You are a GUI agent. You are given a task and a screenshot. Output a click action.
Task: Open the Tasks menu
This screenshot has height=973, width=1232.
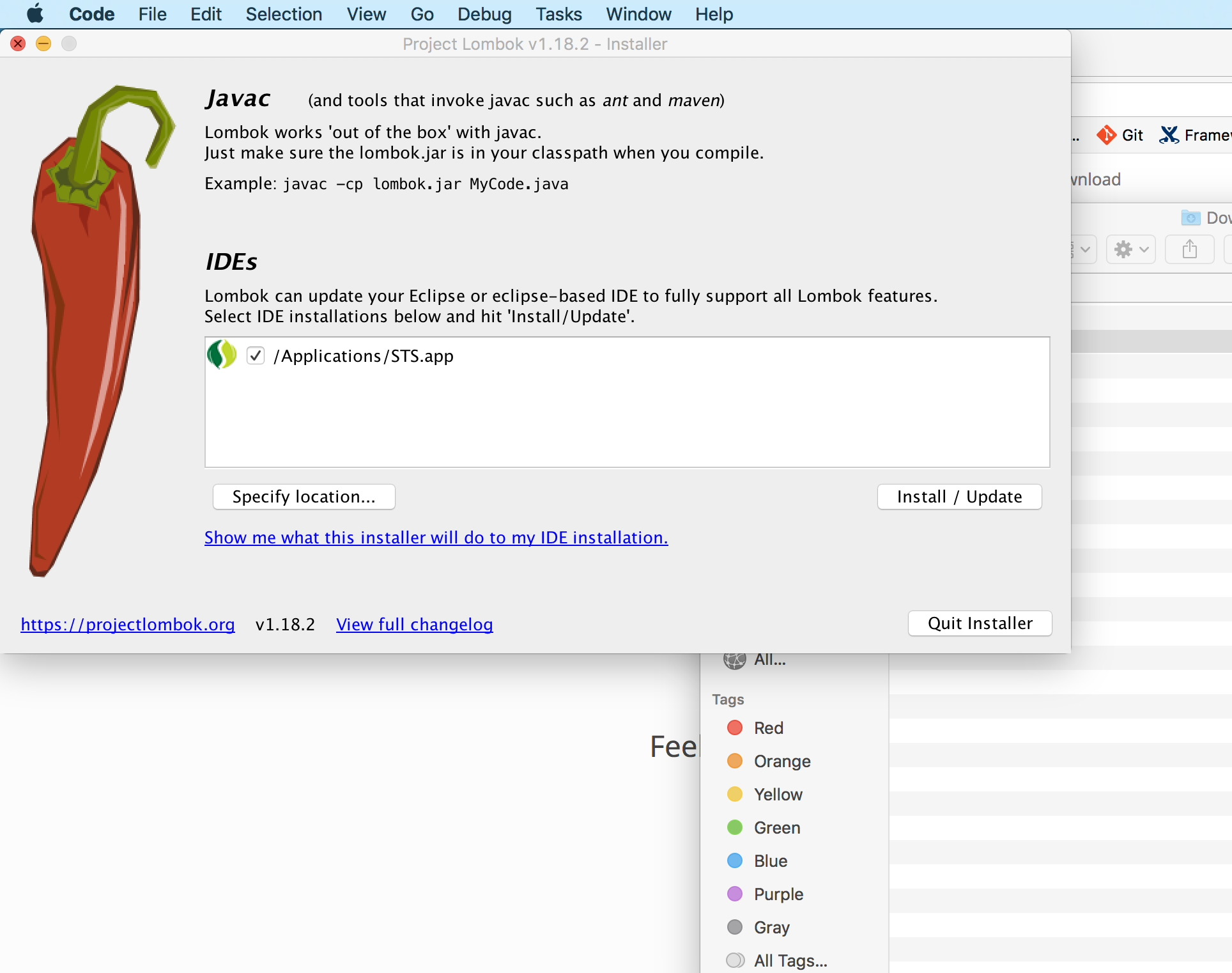558,14
